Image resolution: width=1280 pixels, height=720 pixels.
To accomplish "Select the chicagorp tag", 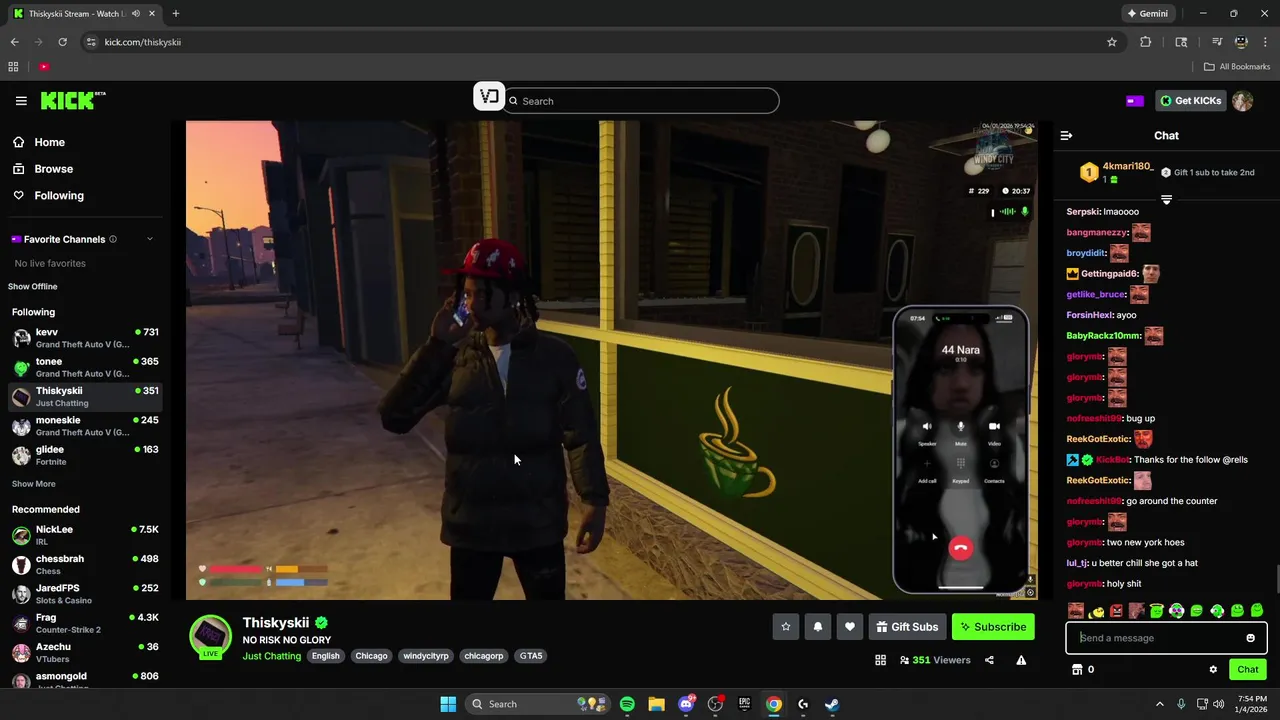I will point(483,656).
